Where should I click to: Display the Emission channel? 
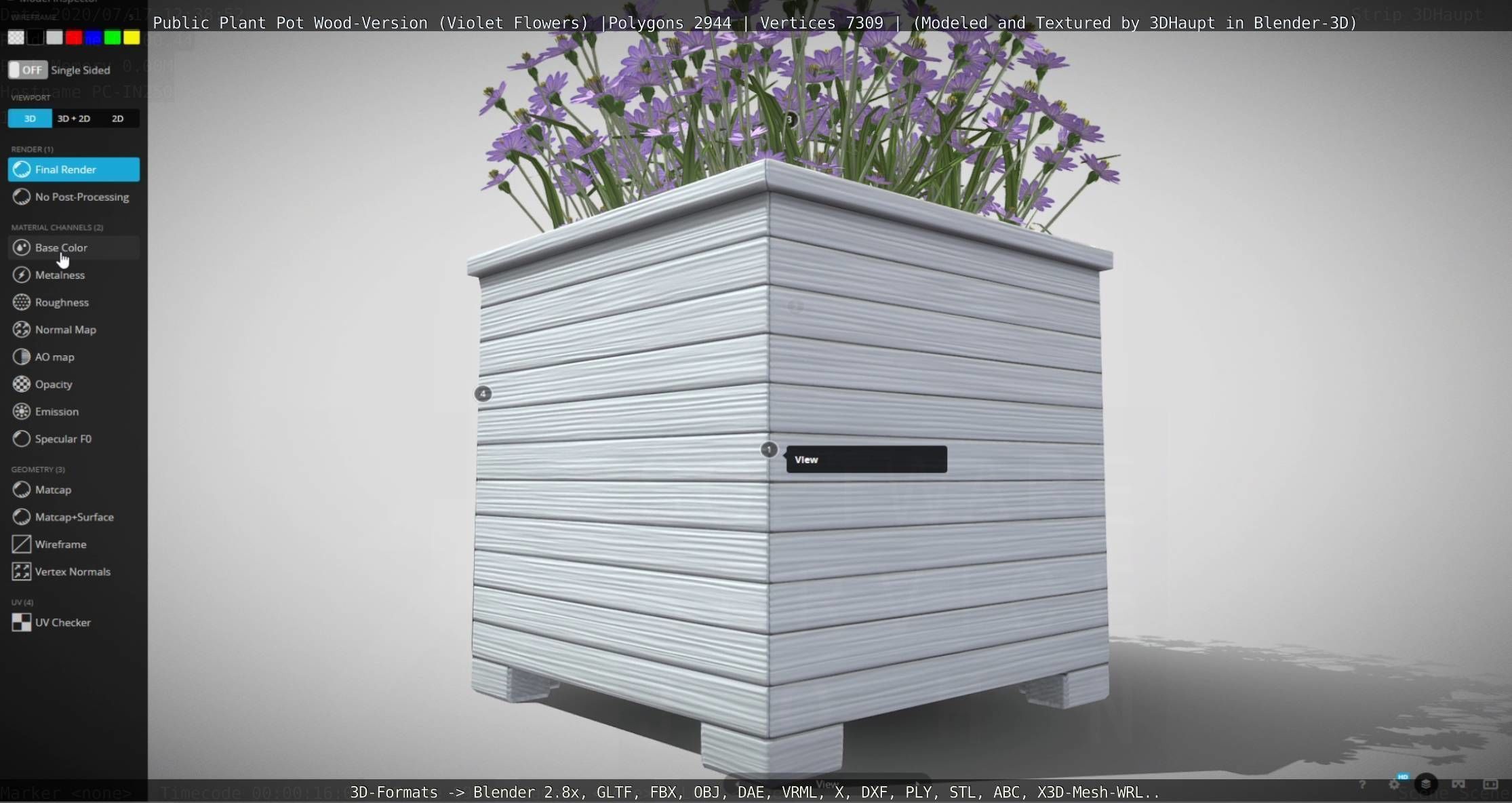(74, 412)
